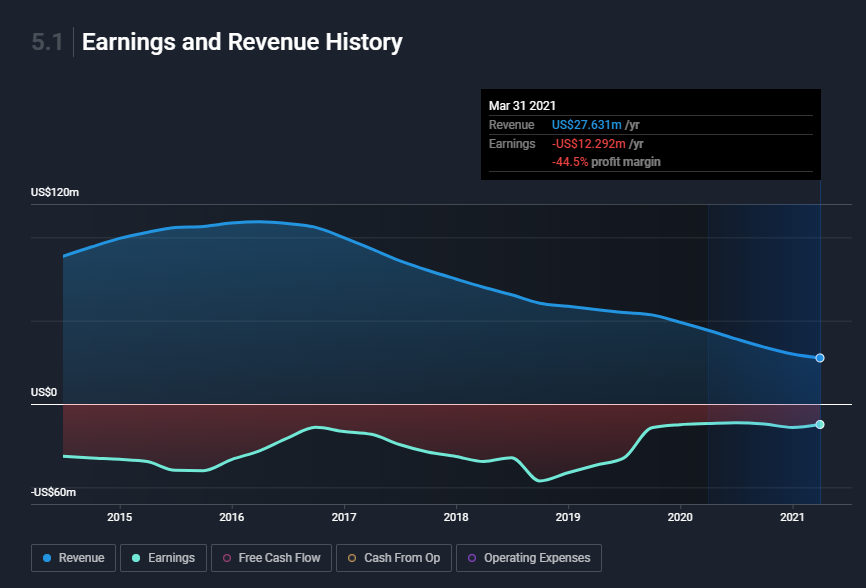866x588 pixels.
Task: Click the blue Revenue endpoint marker on chart
Action: [820, 358]
